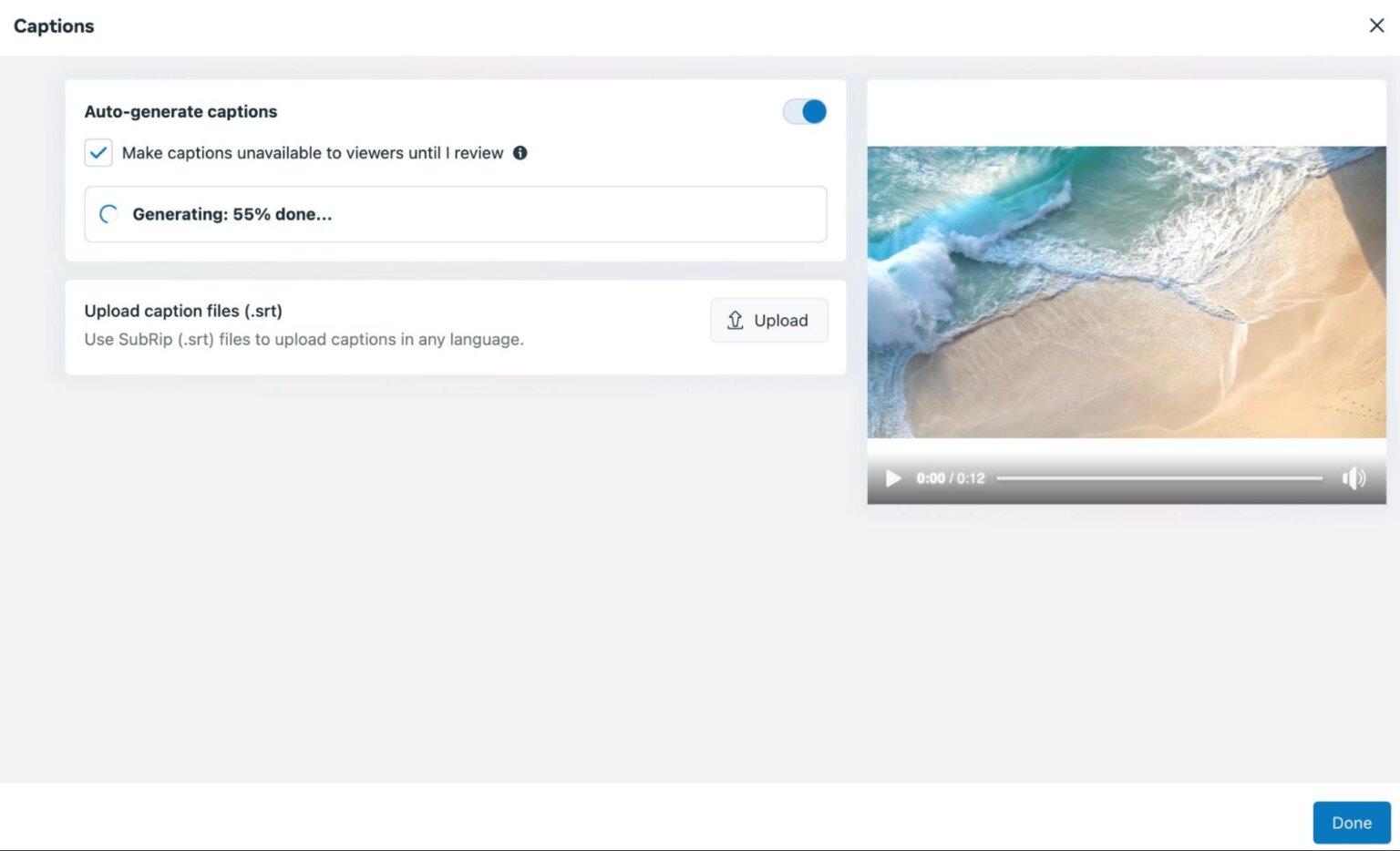1400x851 pixels.
Task: Click Upload to add a .srt caption file
Action: click(x=768, y=321)
